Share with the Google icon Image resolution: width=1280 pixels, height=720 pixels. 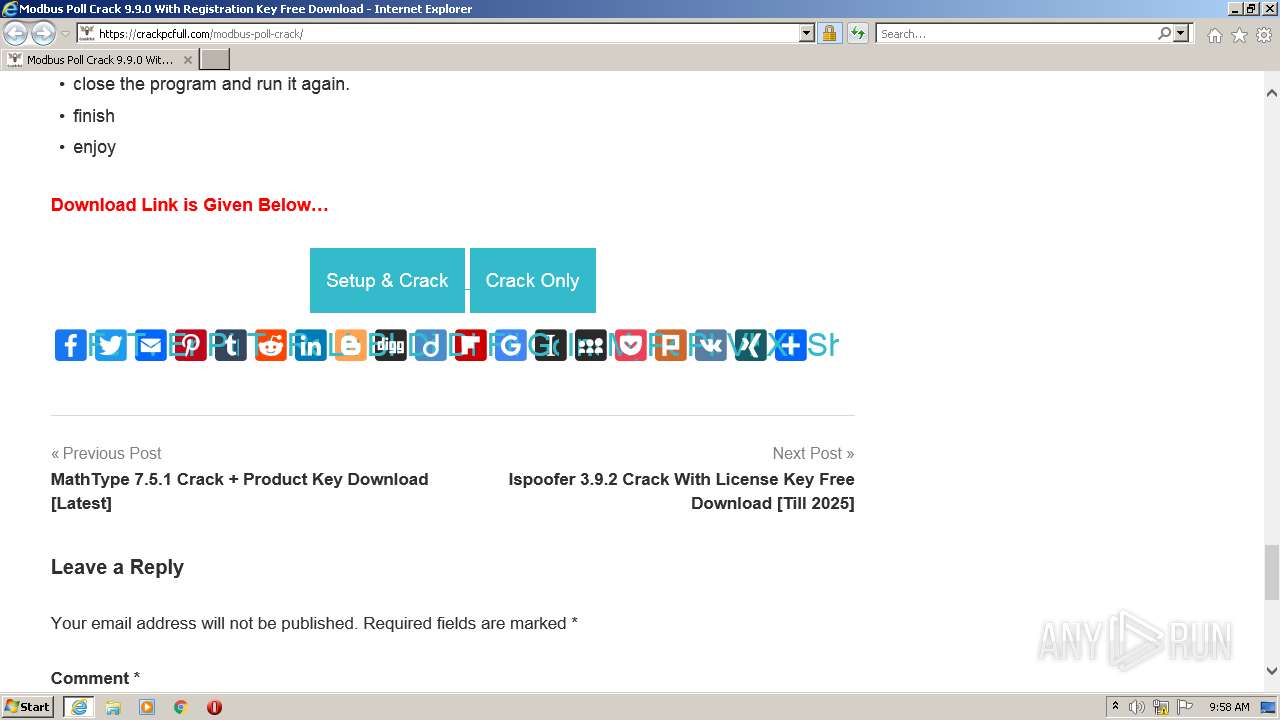click(x=511, y=345)
